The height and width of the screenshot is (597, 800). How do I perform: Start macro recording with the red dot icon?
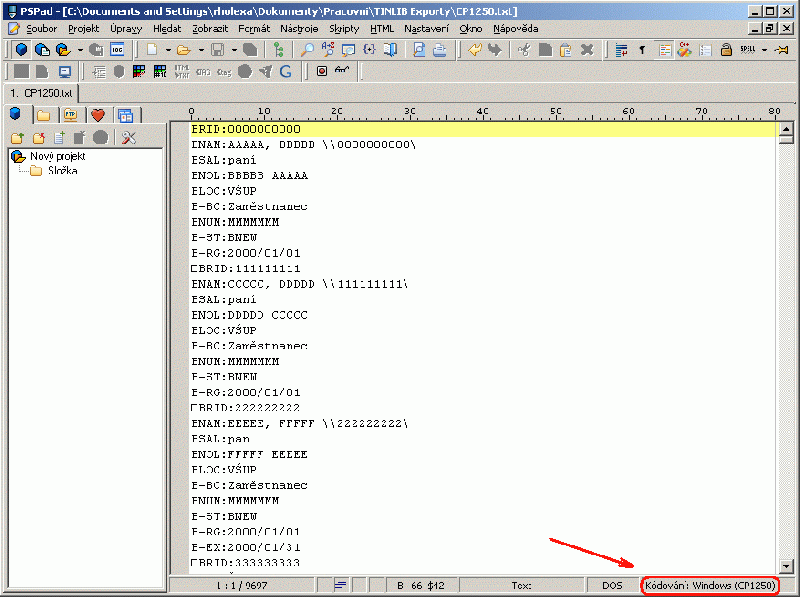pyautogui.click(x=321, y=71)
